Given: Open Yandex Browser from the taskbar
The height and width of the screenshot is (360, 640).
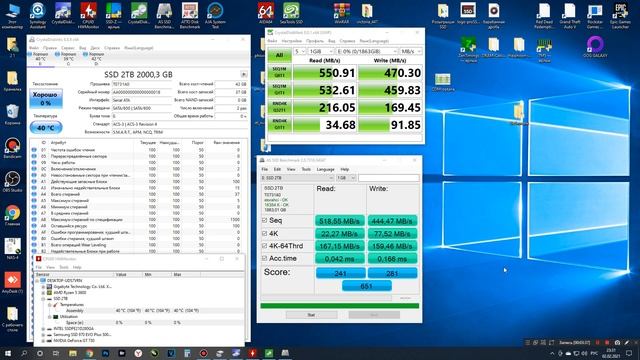Looking at the screenshot, I should (138, 353).
